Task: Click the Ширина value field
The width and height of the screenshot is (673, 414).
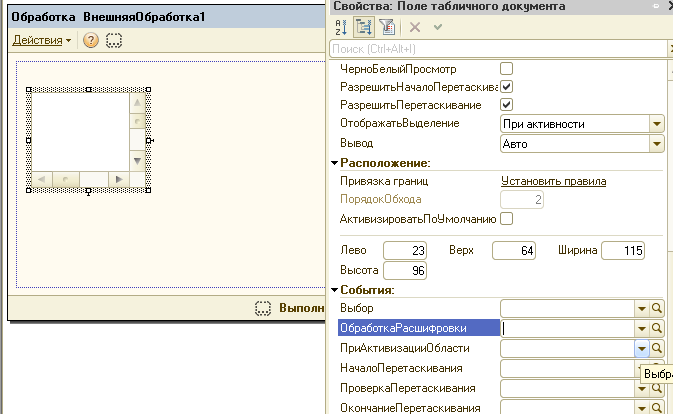Action: tap(623, 251)
